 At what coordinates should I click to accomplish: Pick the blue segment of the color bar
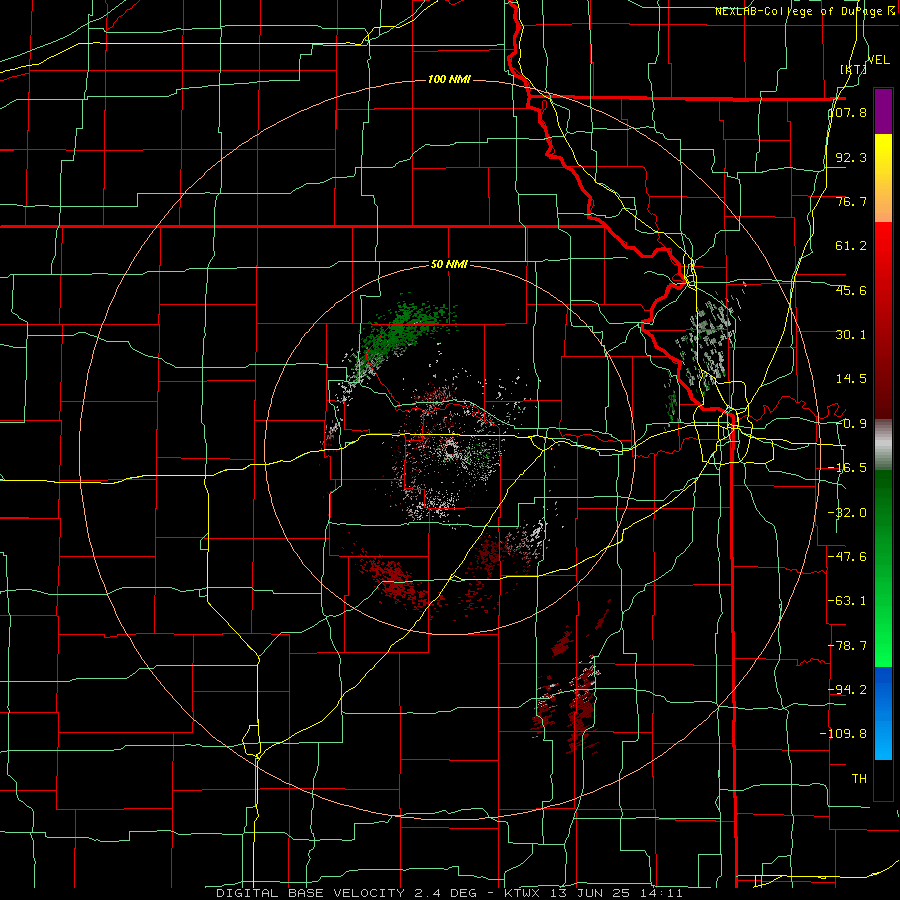point(883,713)
